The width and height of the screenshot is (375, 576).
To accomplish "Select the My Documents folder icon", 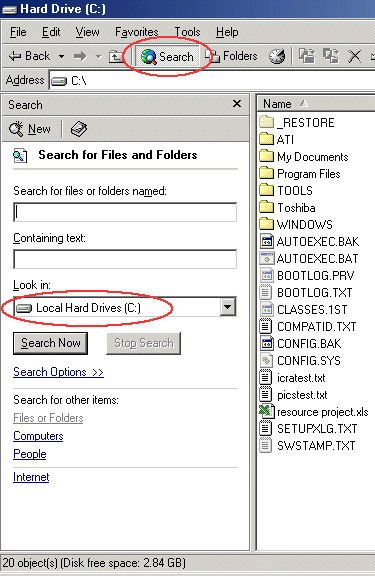I will pos(266,156).
